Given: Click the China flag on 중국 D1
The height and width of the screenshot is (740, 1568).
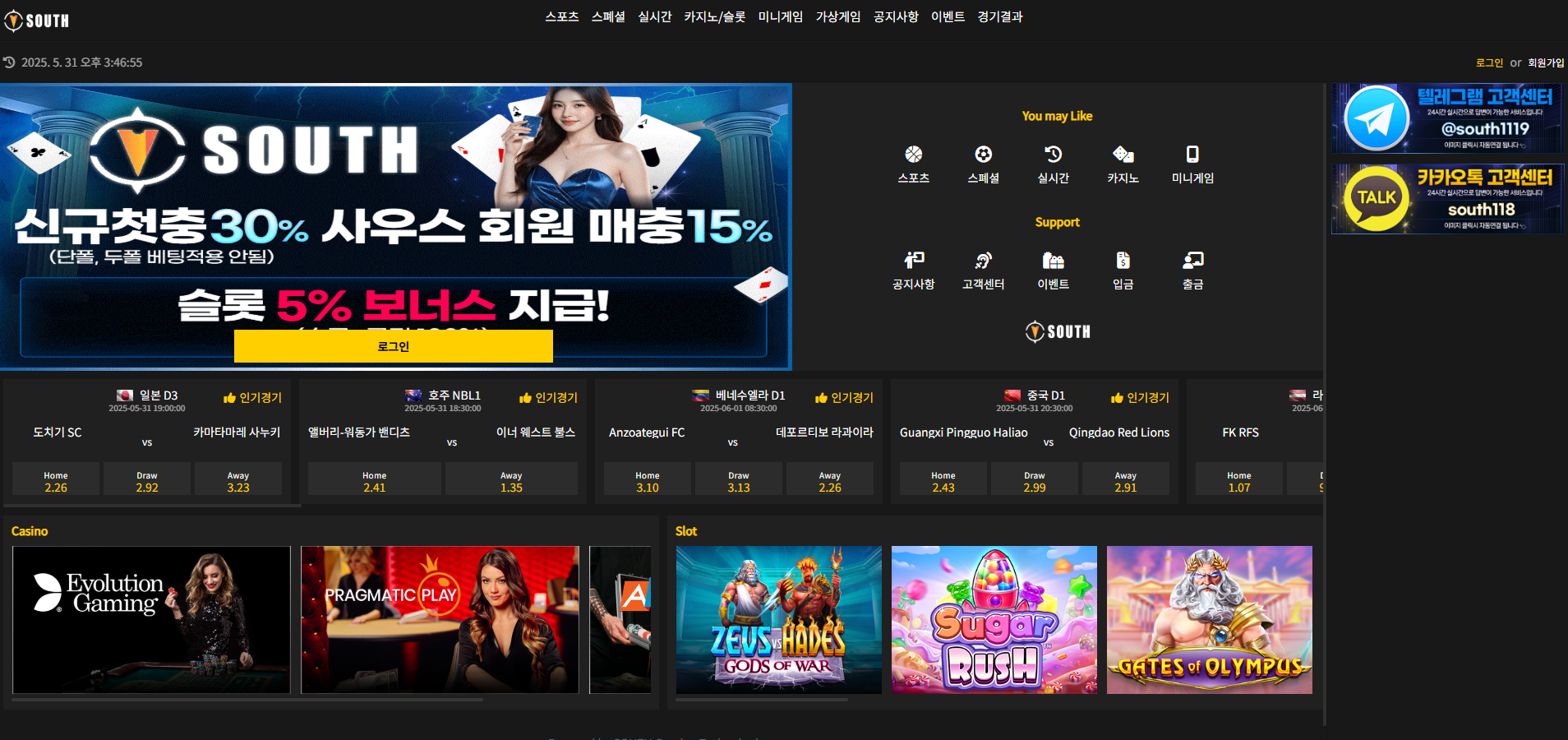Looking at the screenshot, I should point(1012,395).
